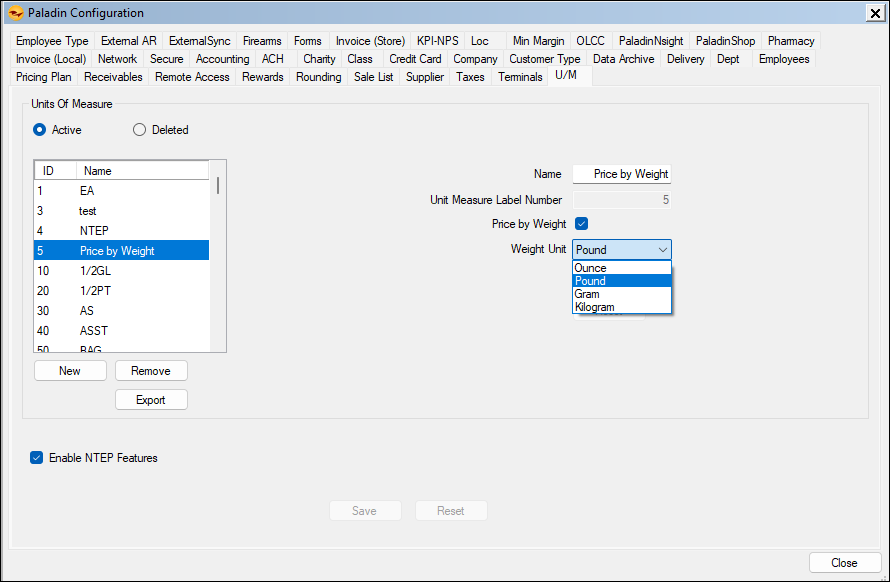Toggle Enable NTEP Features checkbox
This screenshot has height=582, width=890.
pyautogui.click(x=37, y=458)
